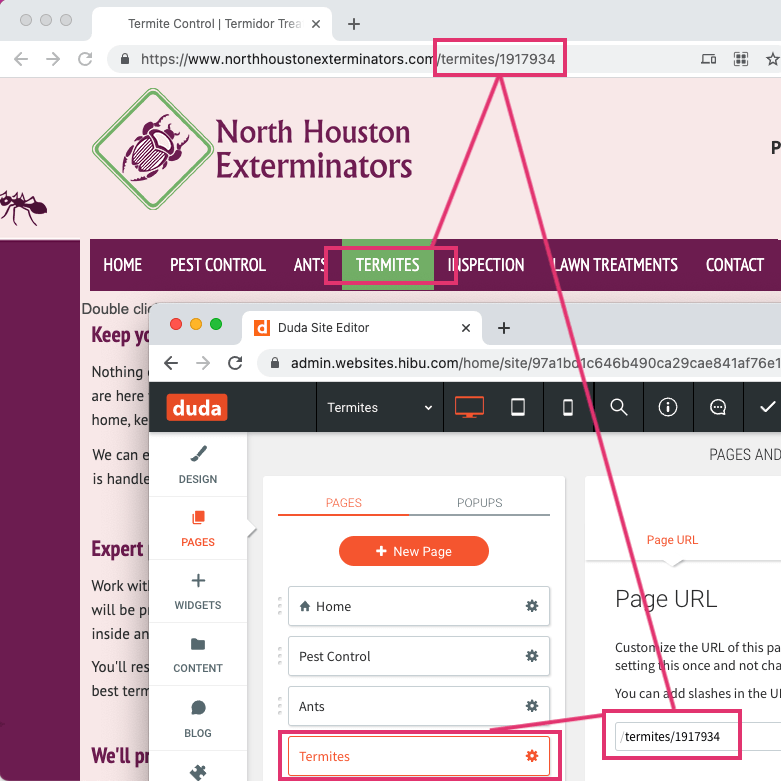Expand the Termites page selector dropdown
The image size is (781, 781).
pos(380,407)
